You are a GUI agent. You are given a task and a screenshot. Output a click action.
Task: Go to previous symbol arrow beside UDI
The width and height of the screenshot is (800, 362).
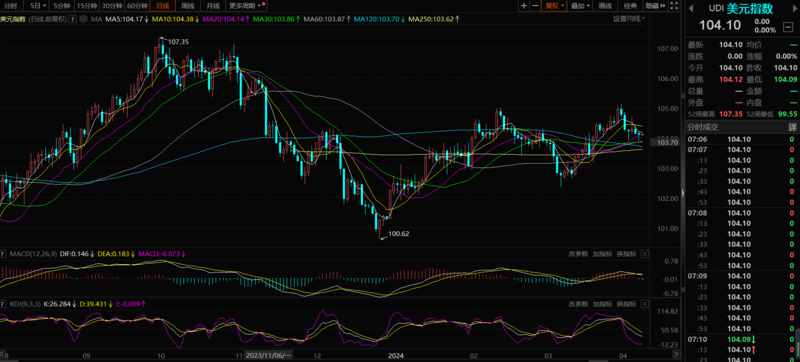[x=691, y=9]
